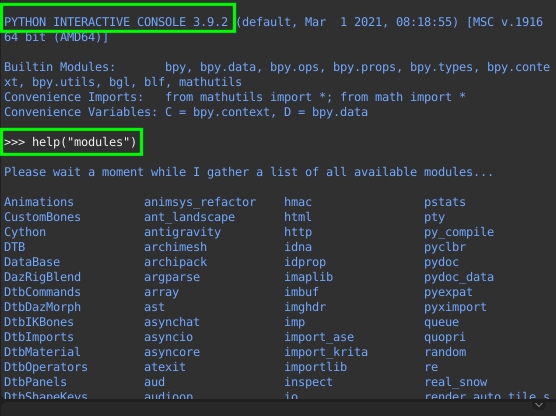Click the Cython module name

pos(25,232)
